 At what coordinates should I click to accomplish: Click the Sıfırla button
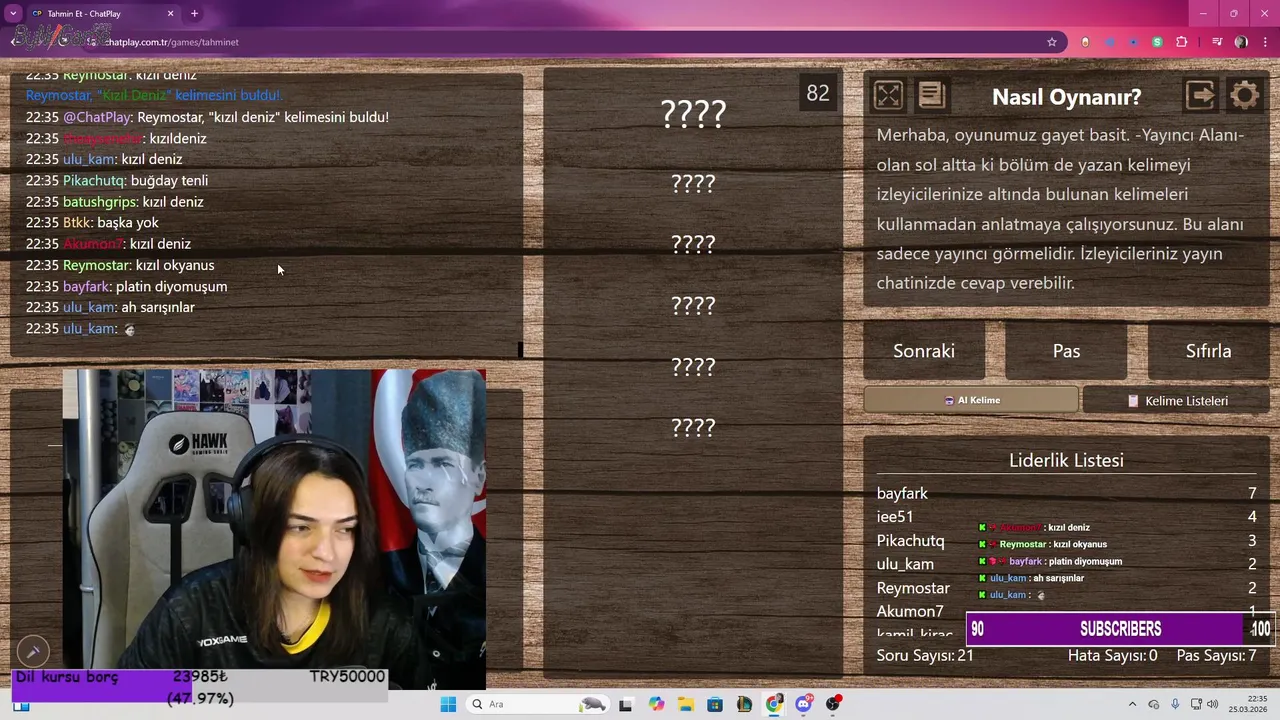point(1208,351)
